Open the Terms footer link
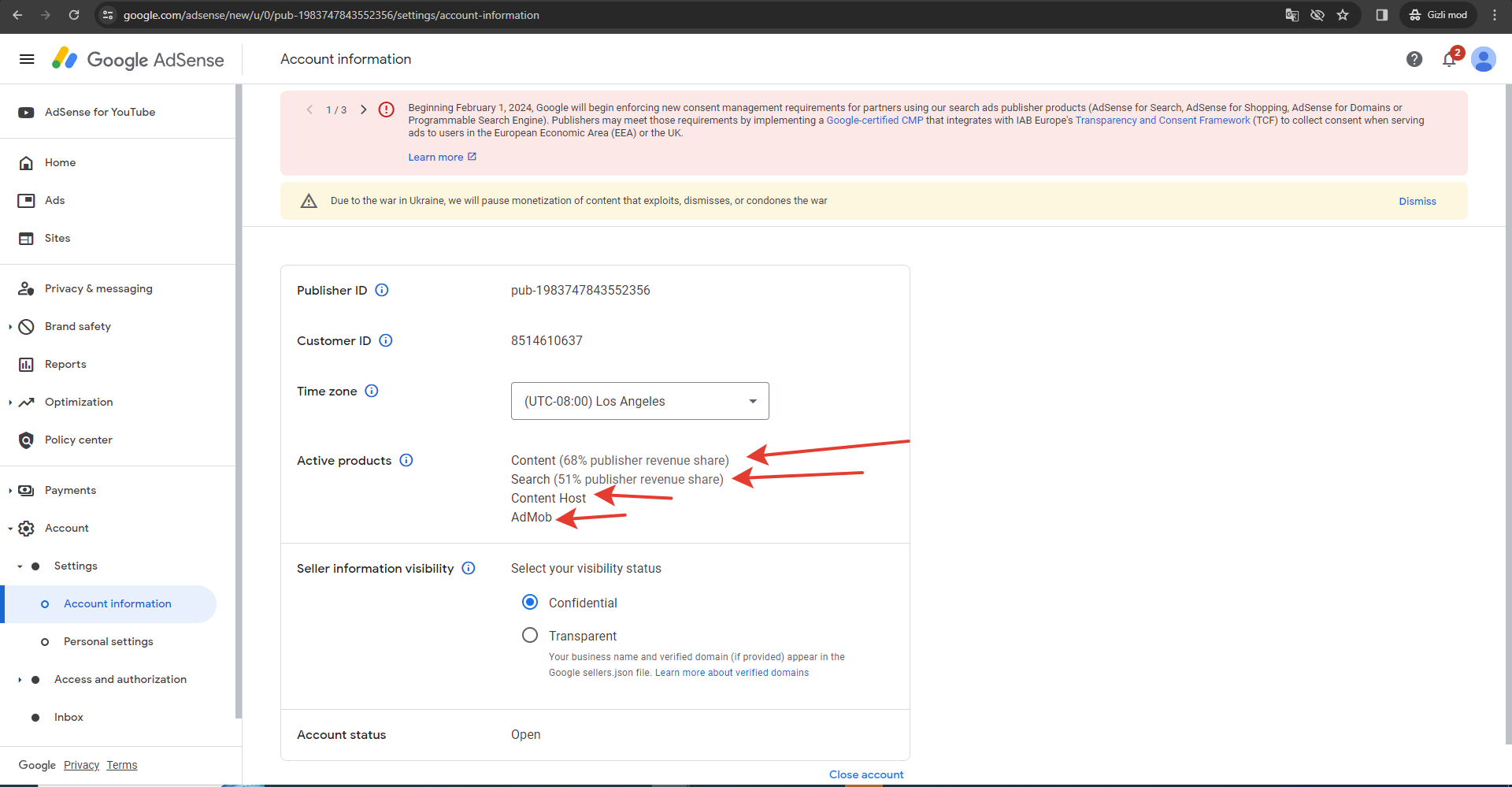Screen dimensions: 1512x787 (122, 765)
